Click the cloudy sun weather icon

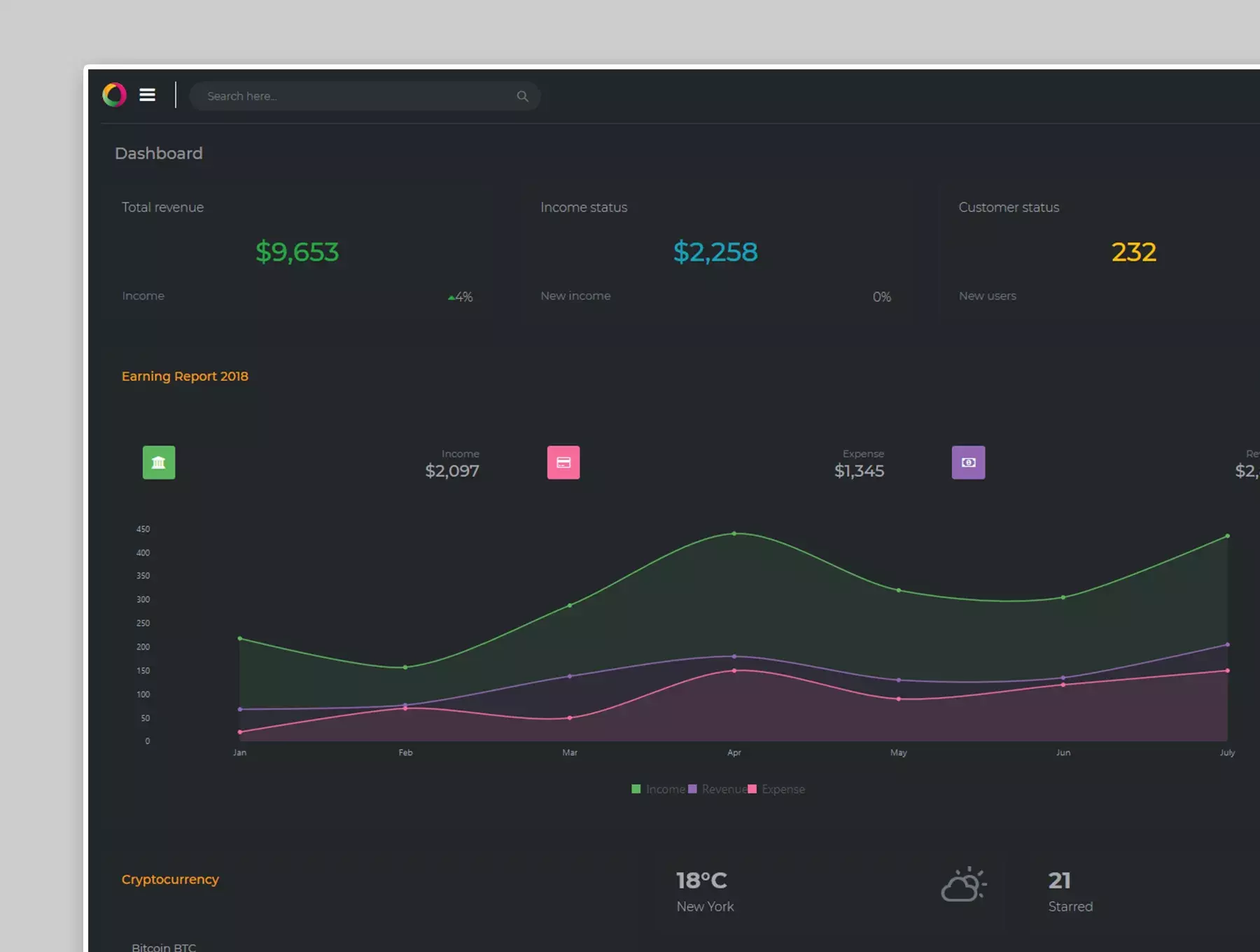point(964,884)
